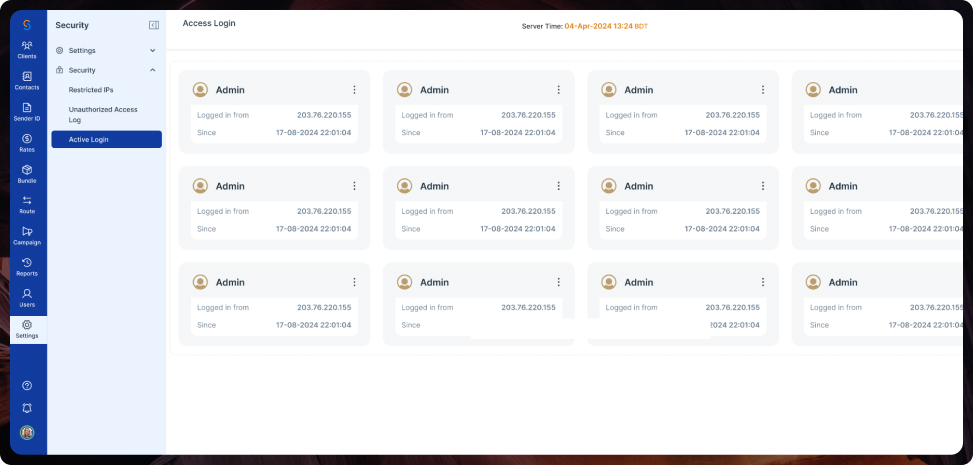Open options menu of first Admin card

tap(354, 90)
